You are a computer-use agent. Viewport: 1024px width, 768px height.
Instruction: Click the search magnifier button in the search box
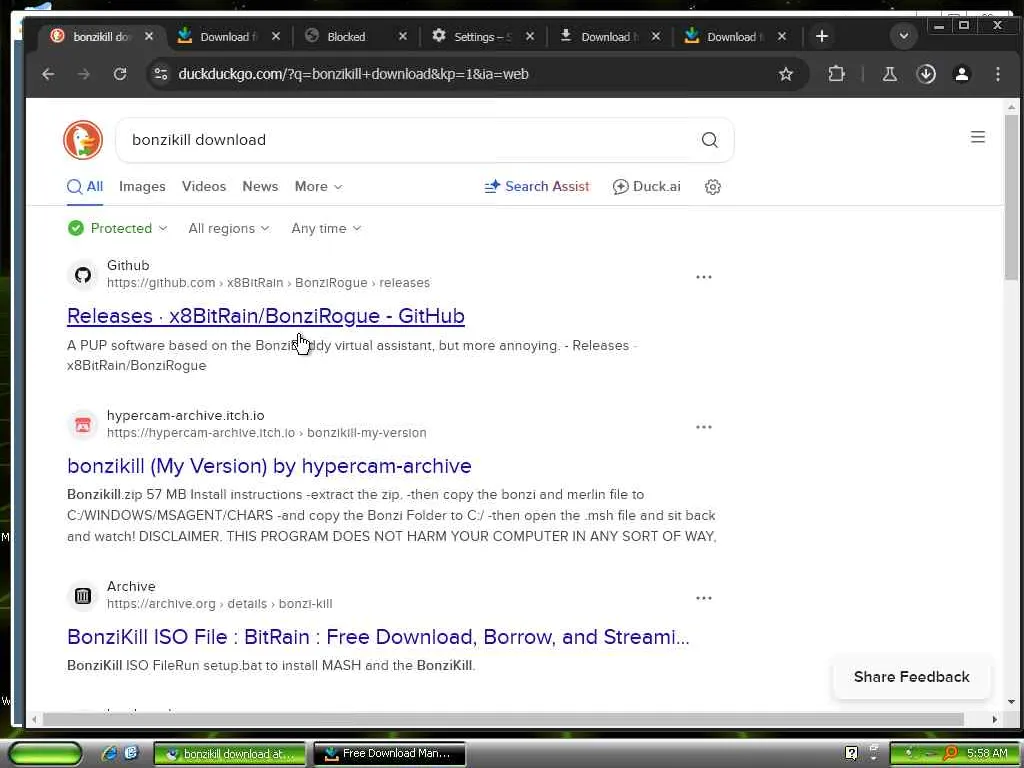tap(709, 140)
